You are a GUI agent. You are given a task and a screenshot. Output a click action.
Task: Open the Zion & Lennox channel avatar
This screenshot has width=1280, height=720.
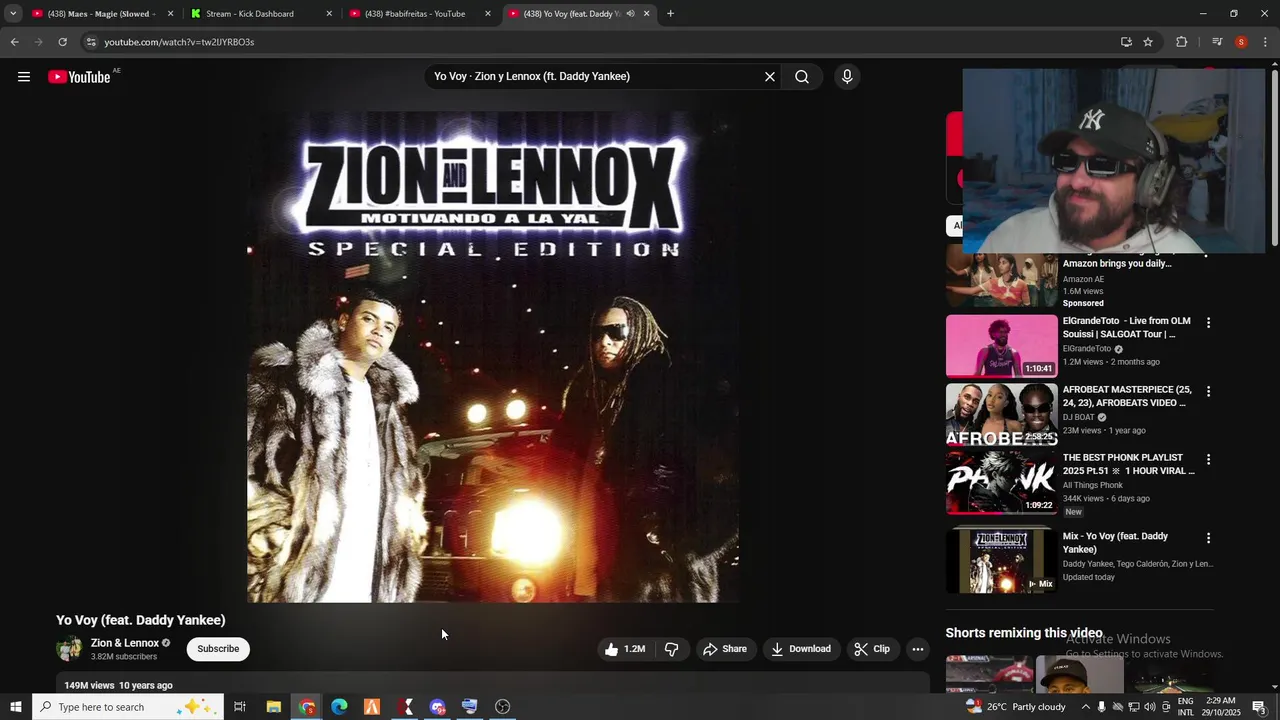tap(69, 649)
